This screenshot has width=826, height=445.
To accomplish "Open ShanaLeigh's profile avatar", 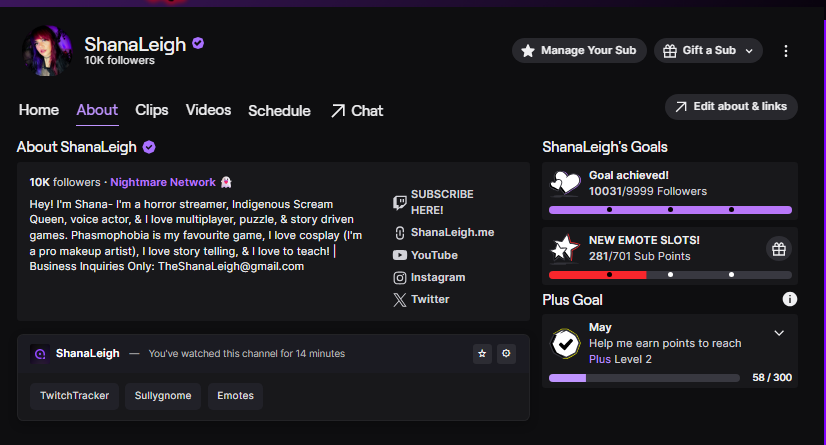I will tap(47, 51).
